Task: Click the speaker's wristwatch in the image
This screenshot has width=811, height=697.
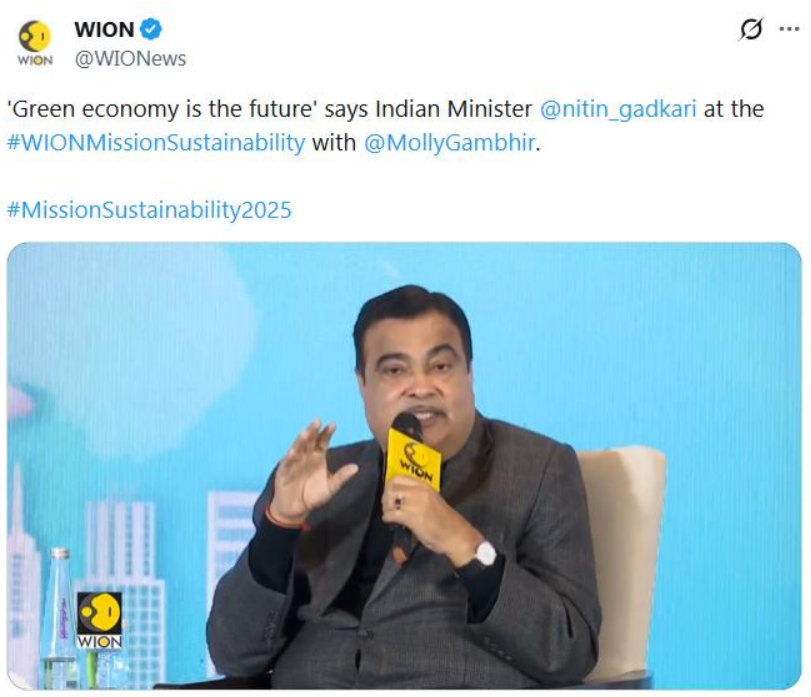Action: pyautogui.click(x=485, y=554)
